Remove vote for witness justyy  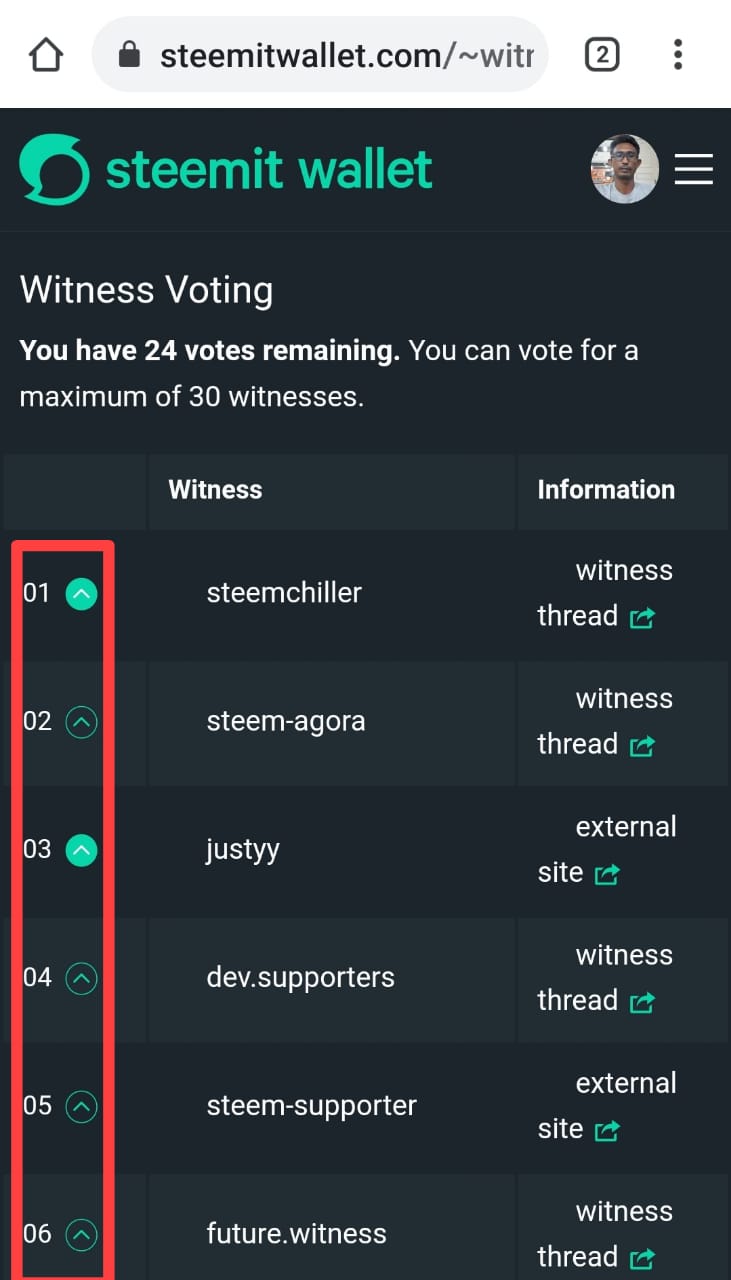click(81, 850)
